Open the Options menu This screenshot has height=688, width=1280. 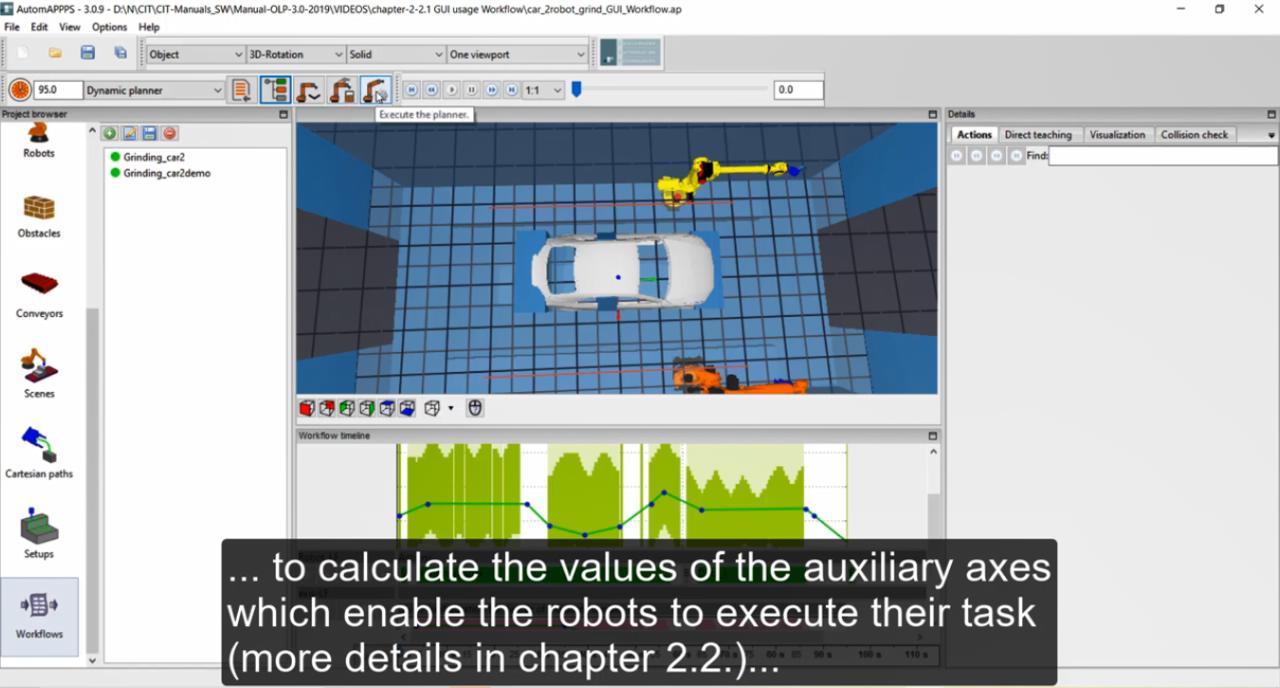[x=109, y=27]
